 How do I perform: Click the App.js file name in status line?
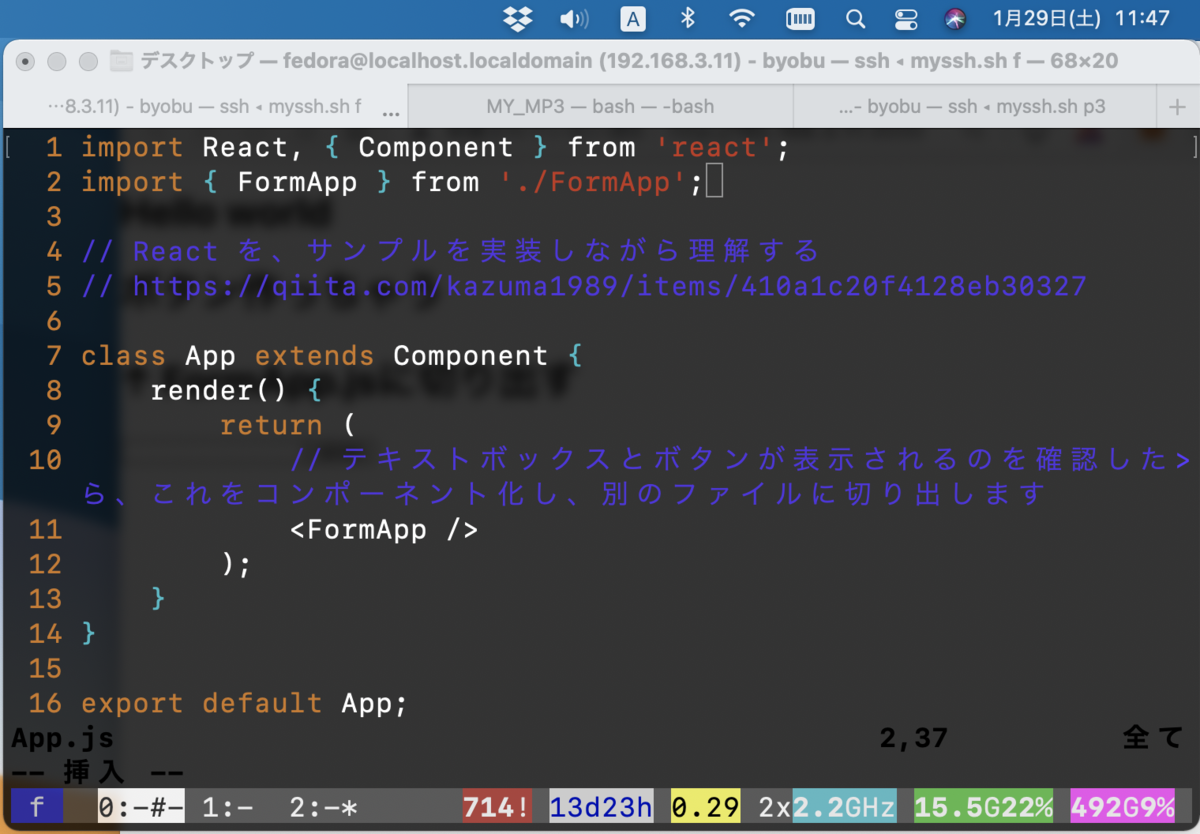click(62, 739)
